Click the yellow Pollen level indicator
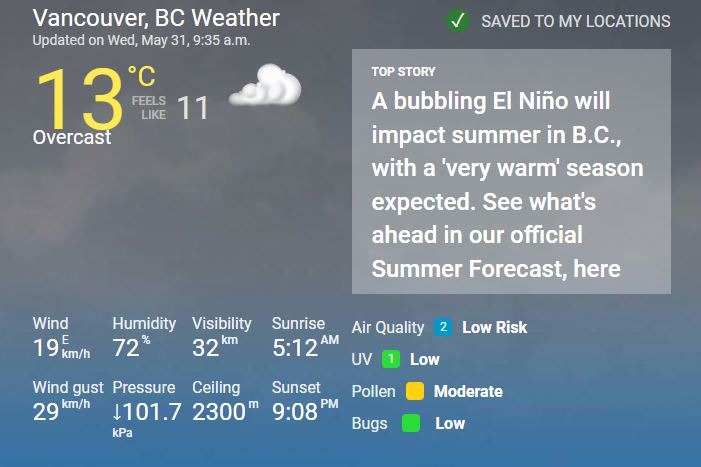 coord(415,391)
